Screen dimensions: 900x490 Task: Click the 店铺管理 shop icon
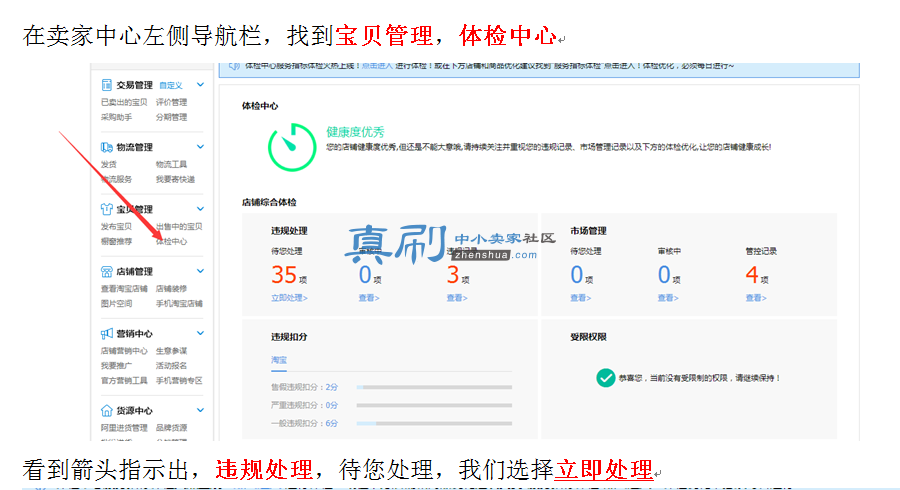(106, 271)
